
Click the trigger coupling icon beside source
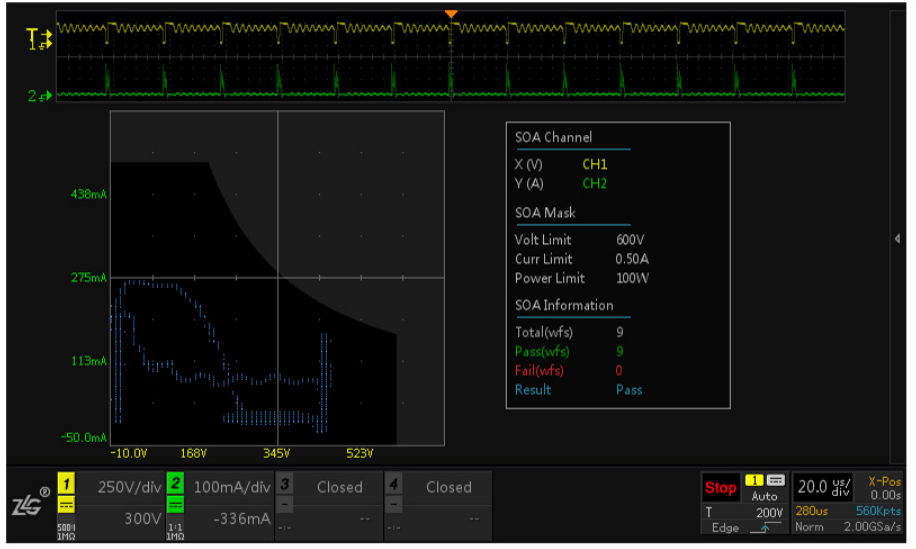[x=776, y=481]
